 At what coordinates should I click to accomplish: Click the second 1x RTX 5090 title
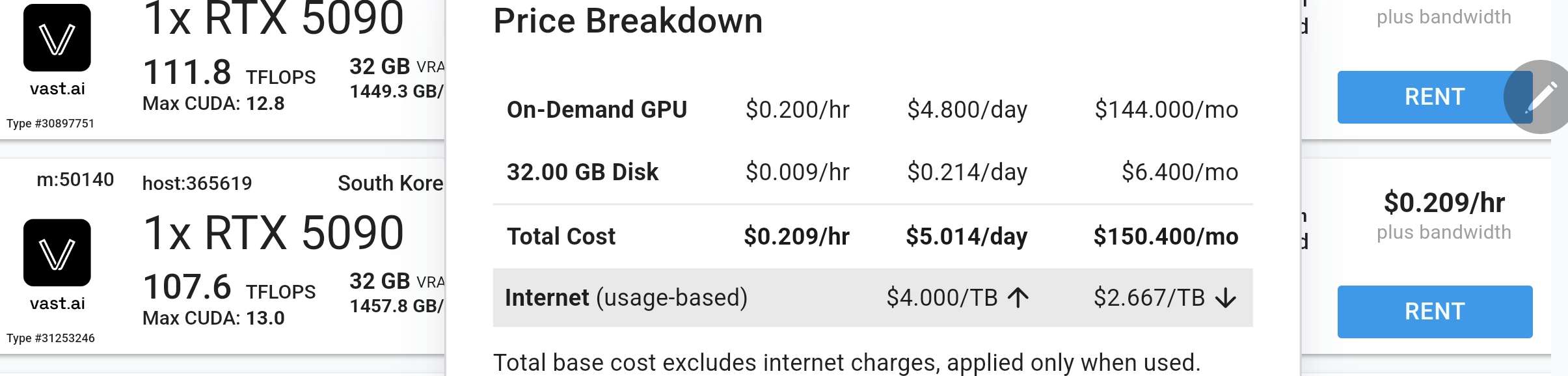tap(273, 232)
